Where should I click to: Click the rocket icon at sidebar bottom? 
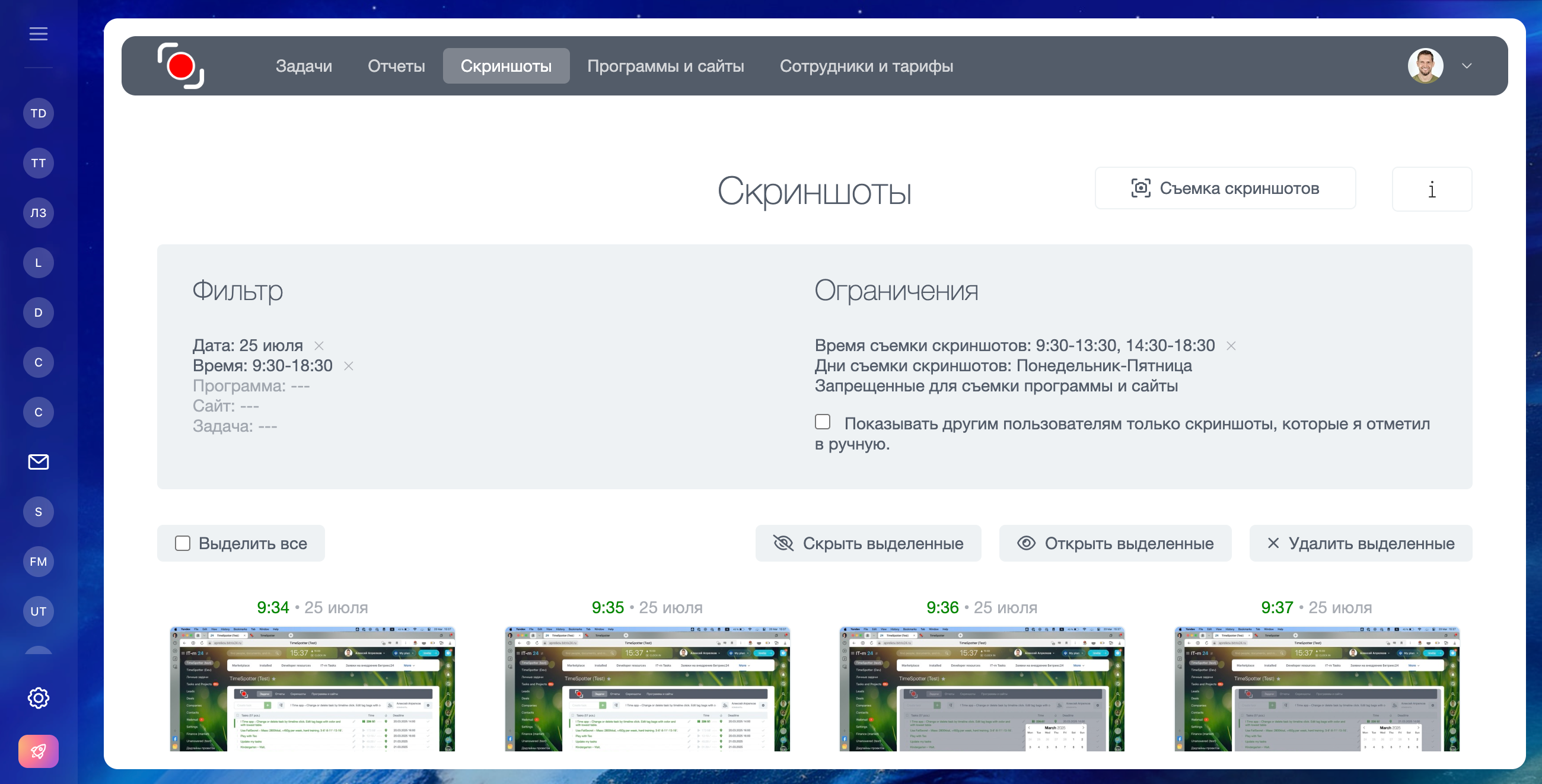pyautogui.click(x=39, y=751)
